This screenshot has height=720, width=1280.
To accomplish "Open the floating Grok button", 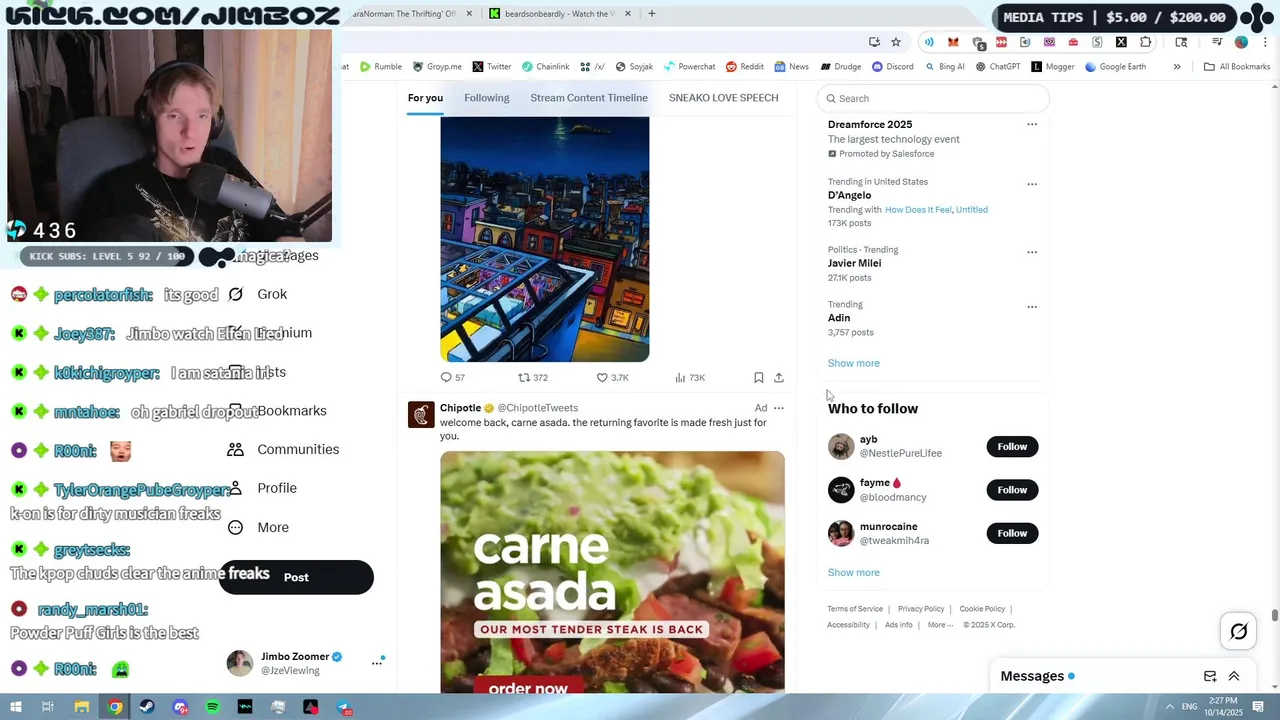I will click(x=1238, y=631).
